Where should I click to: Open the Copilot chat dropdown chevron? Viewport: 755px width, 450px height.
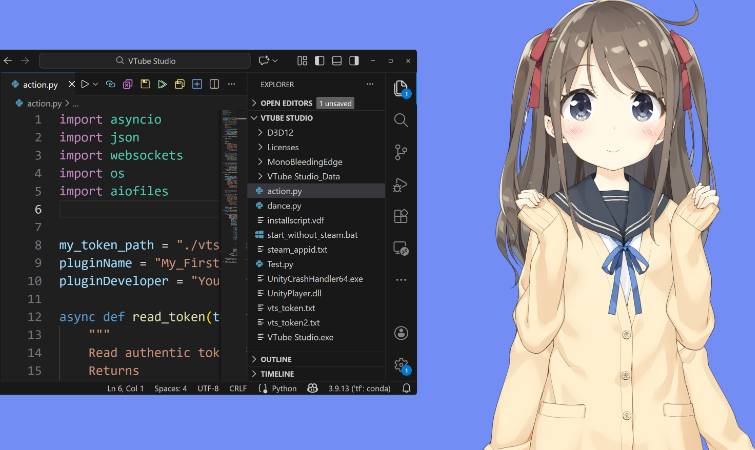tap(275, 61)
